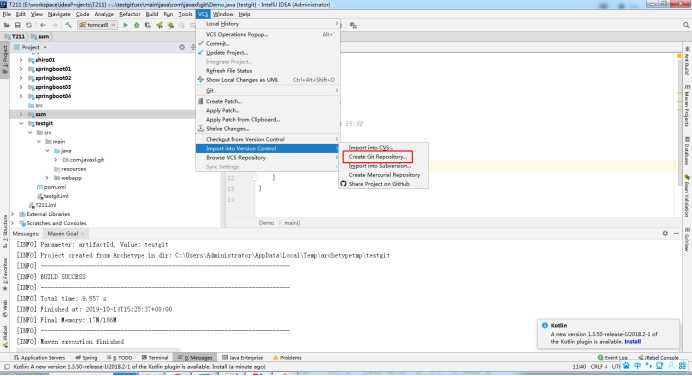The width and height of the screenshot is (692, 376).
Task: Select testgit.iml file in project tree
Action: [53, 196]
